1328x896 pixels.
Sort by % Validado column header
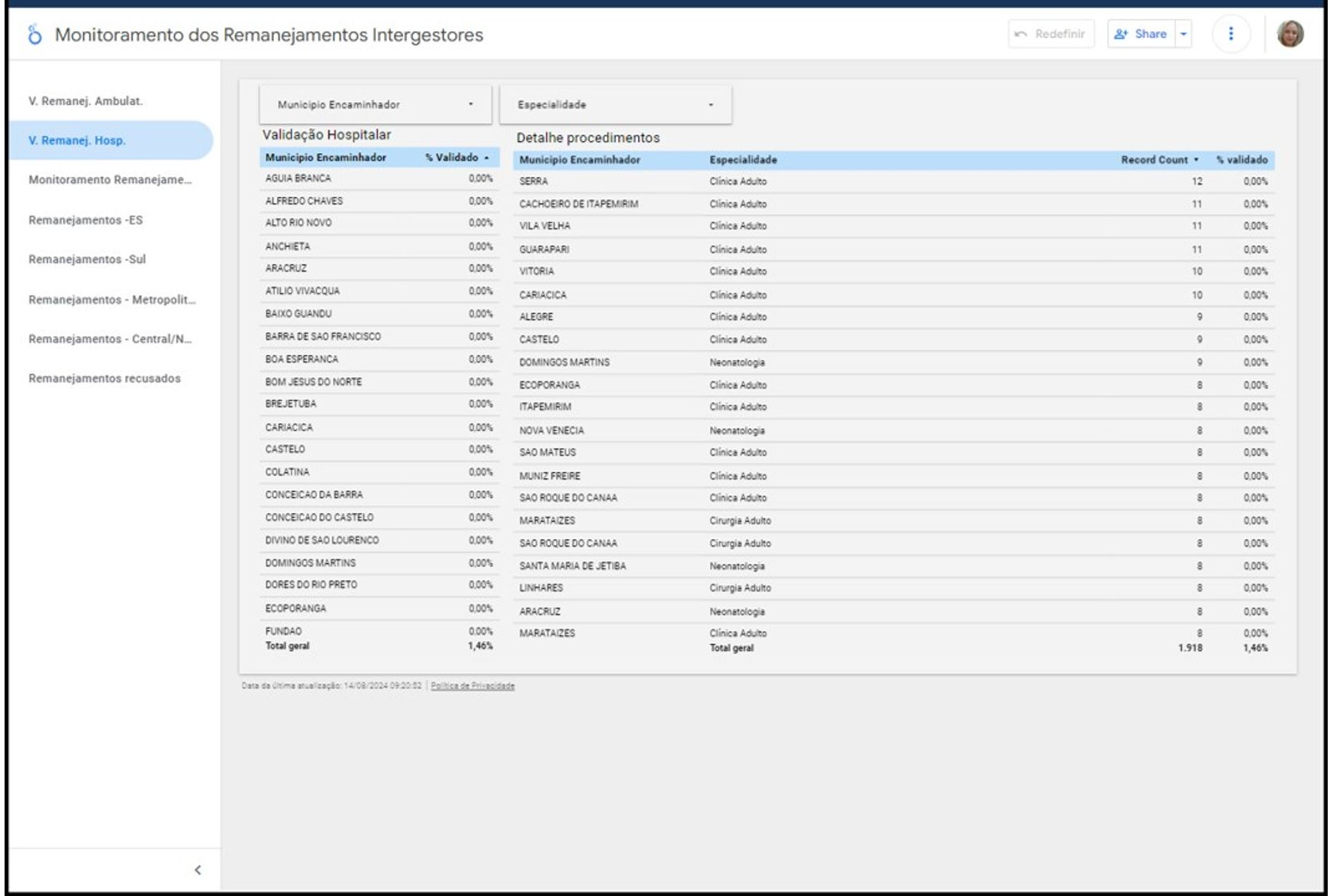click(x=452, y=158)
